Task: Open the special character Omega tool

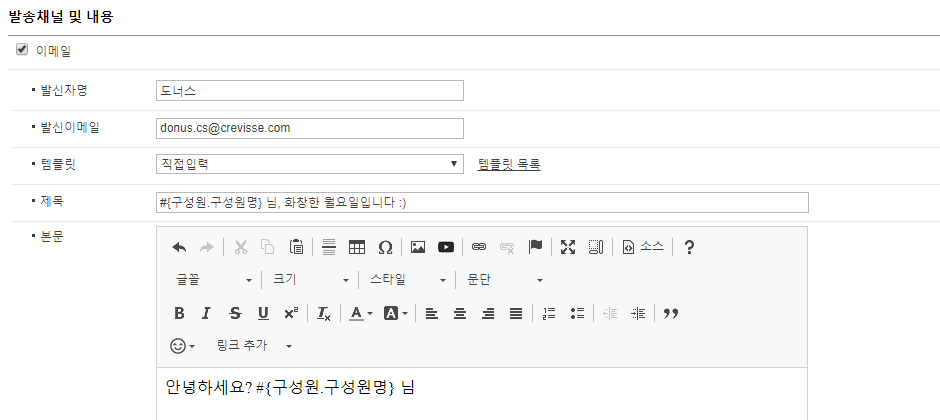Action: pos(385,247)
